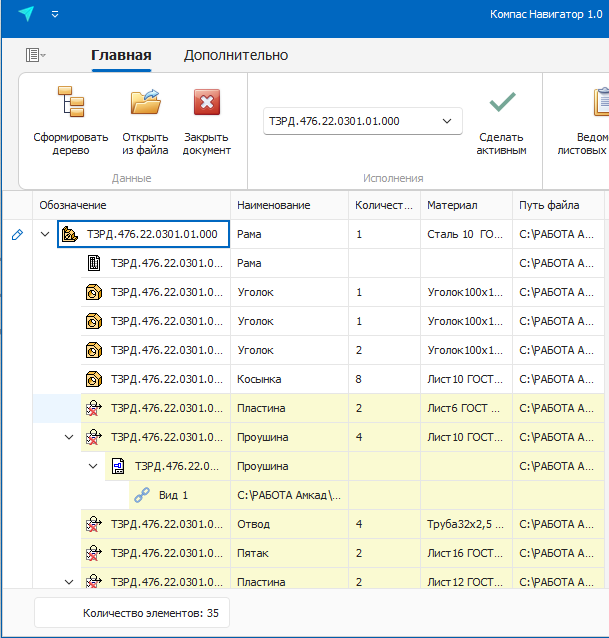609x638 pixels.
Task: Click the Ведомость листовых clipboard icon
Action: (x=602, y=102)
